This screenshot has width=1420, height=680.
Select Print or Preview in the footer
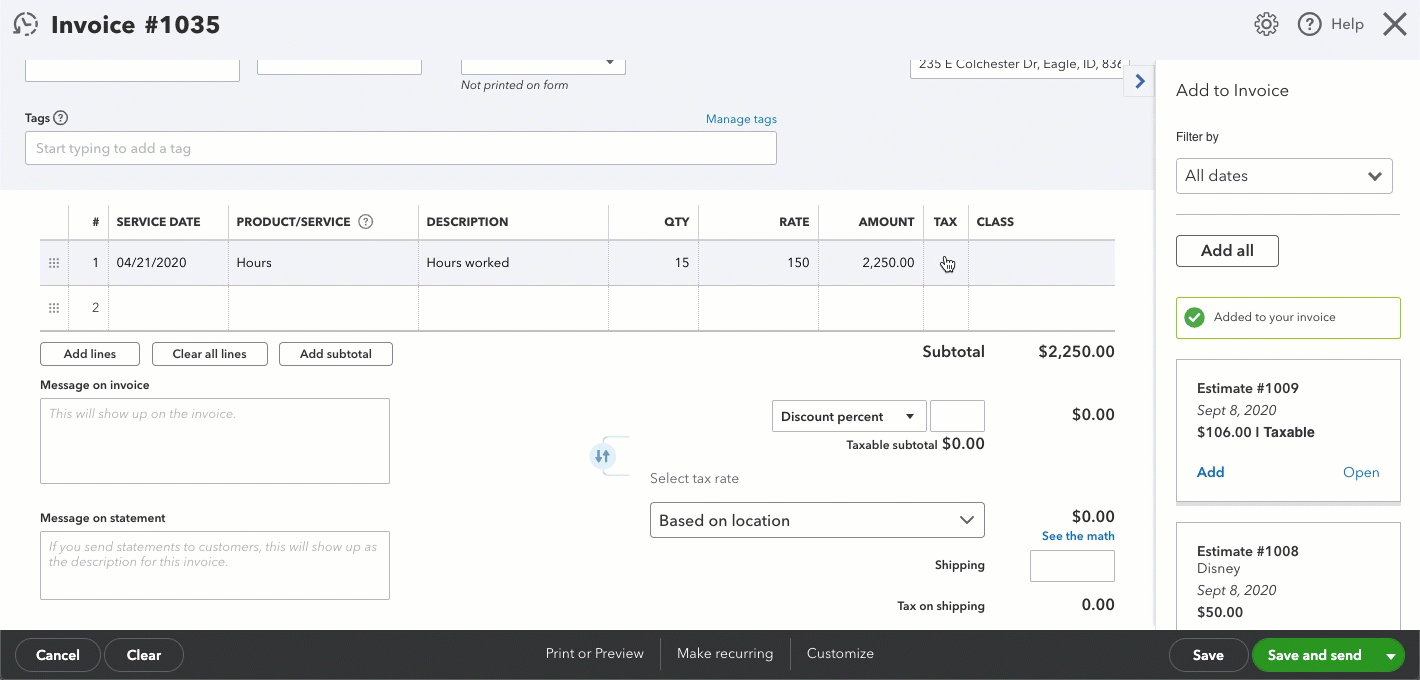pos(594,654)
